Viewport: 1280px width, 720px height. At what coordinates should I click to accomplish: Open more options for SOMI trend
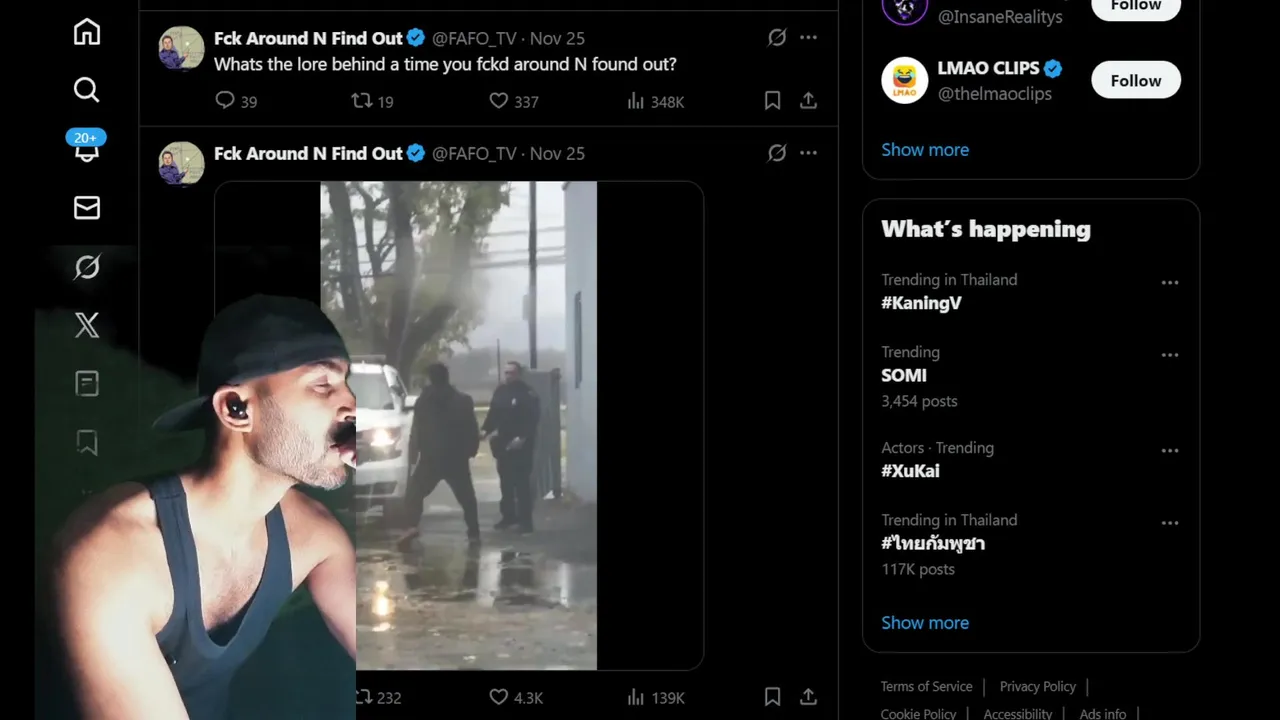[x=1169, y=355]
